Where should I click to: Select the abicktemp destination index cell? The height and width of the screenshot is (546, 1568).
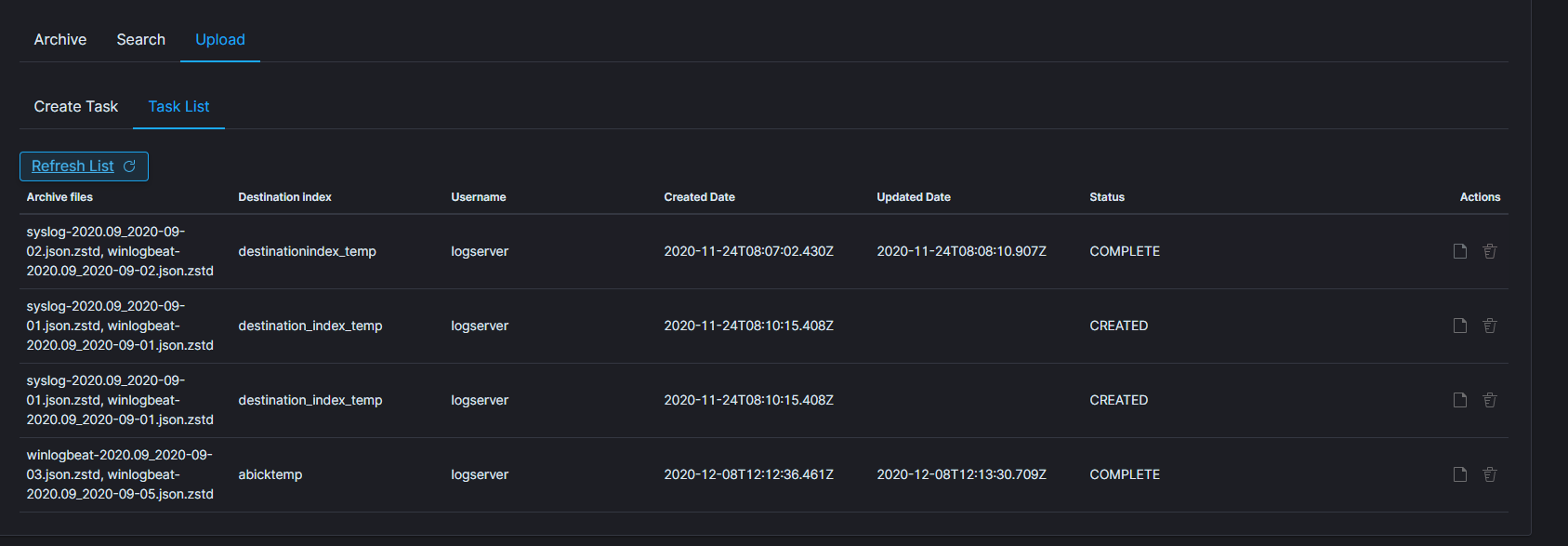270,474
